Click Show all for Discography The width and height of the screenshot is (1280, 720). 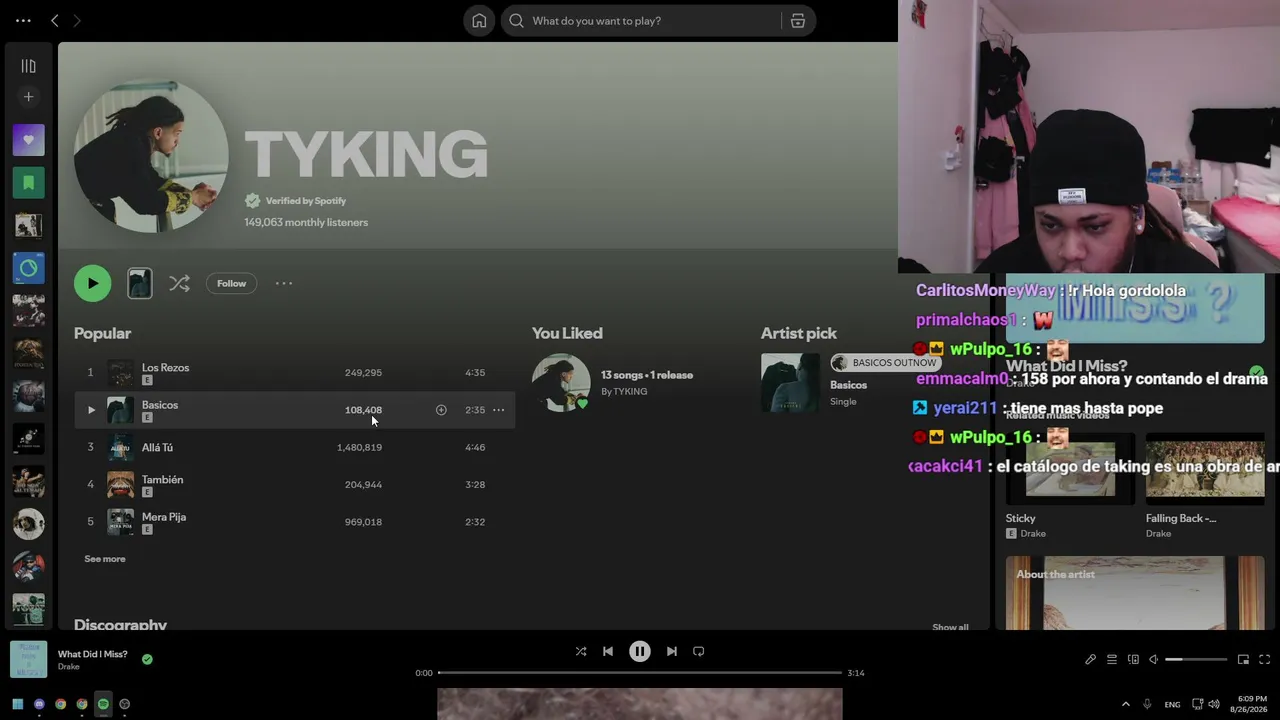click(950, 627)
